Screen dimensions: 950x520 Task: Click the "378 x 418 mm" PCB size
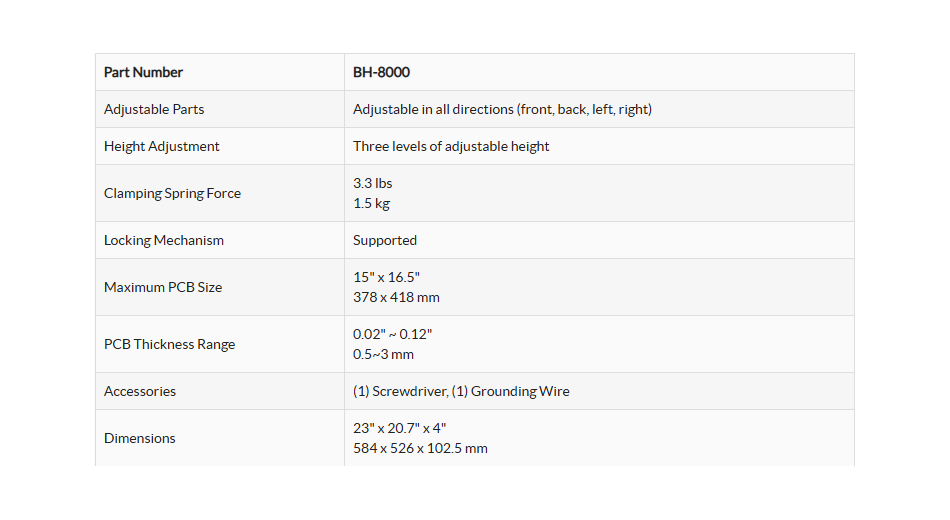[396, 297]
